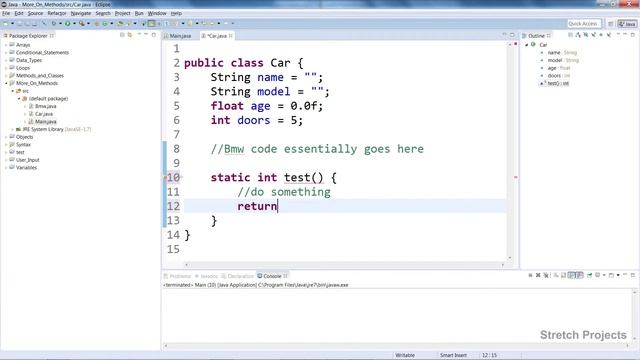Click Car.java tab close icon

coord(231,36)
